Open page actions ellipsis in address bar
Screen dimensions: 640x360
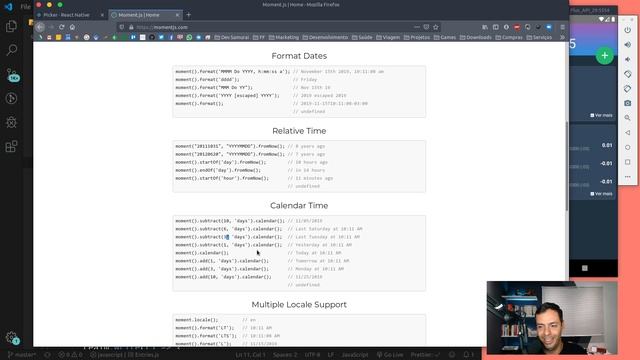pos(416,27)
